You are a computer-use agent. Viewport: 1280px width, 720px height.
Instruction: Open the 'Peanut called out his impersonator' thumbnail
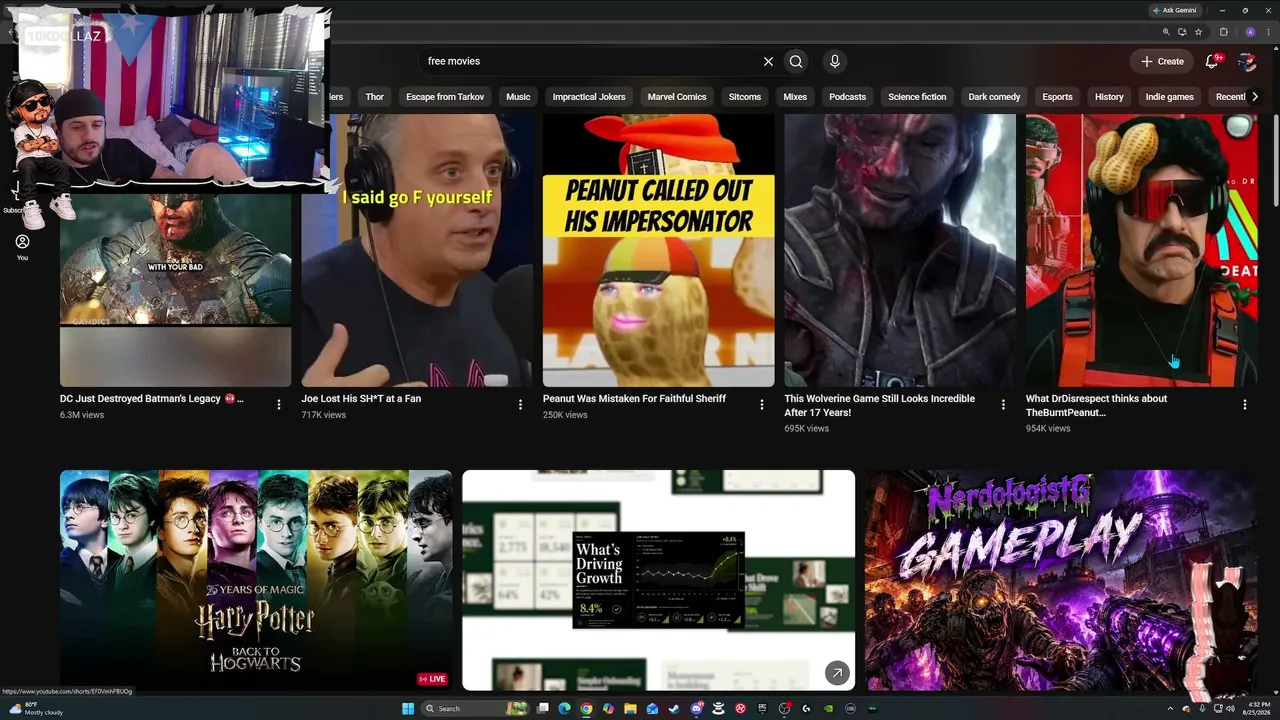pos(659,250)
